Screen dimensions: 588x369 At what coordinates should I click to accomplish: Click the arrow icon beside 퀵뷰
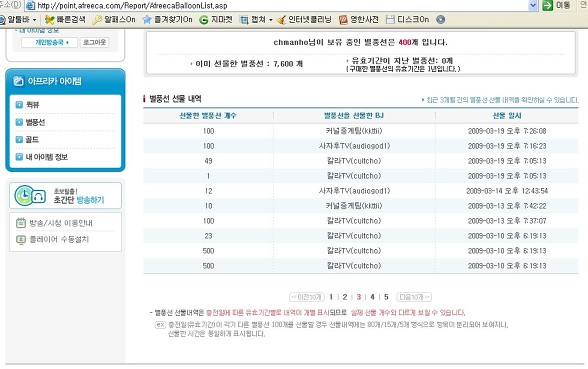pos(19,105)
